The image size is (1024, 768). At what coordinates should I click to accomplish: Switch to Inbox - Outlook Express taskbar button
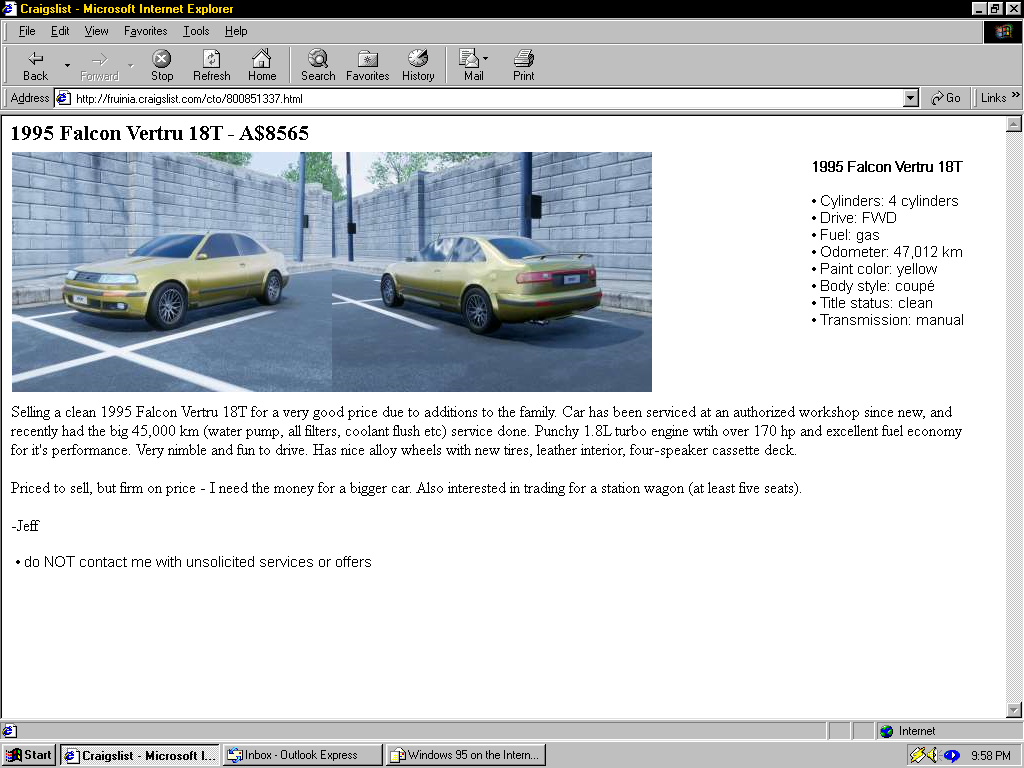303,755
